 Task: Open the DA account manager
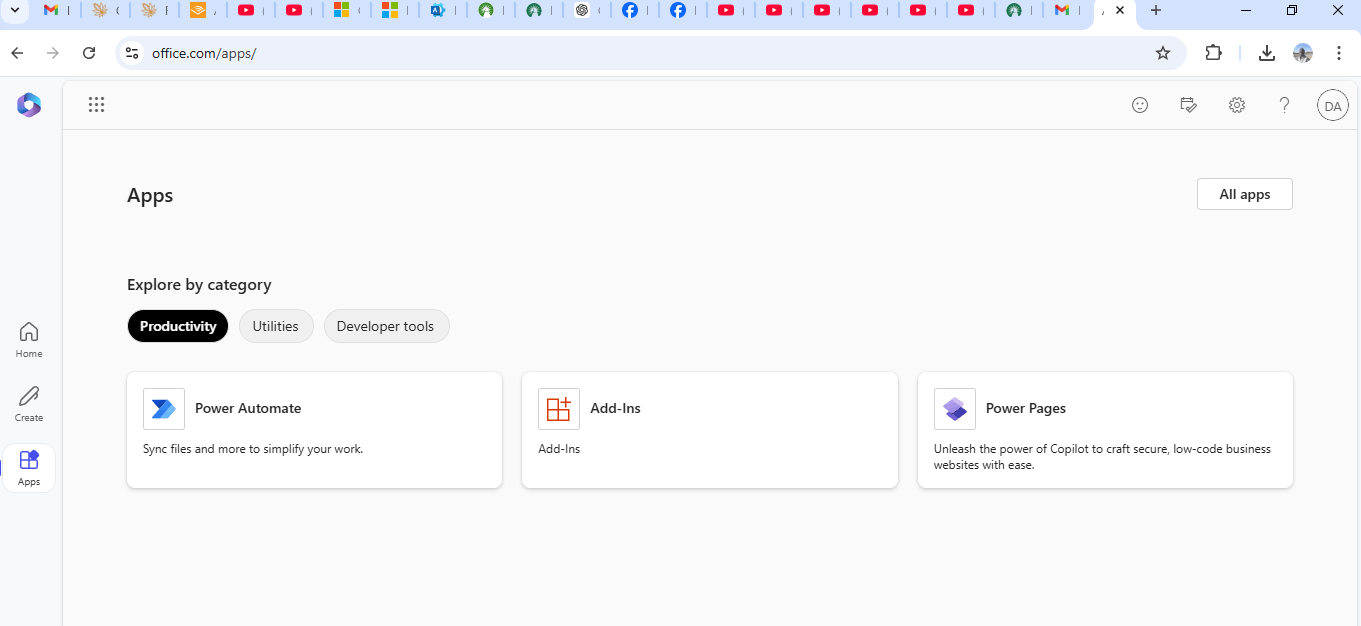click(1333, 105)
